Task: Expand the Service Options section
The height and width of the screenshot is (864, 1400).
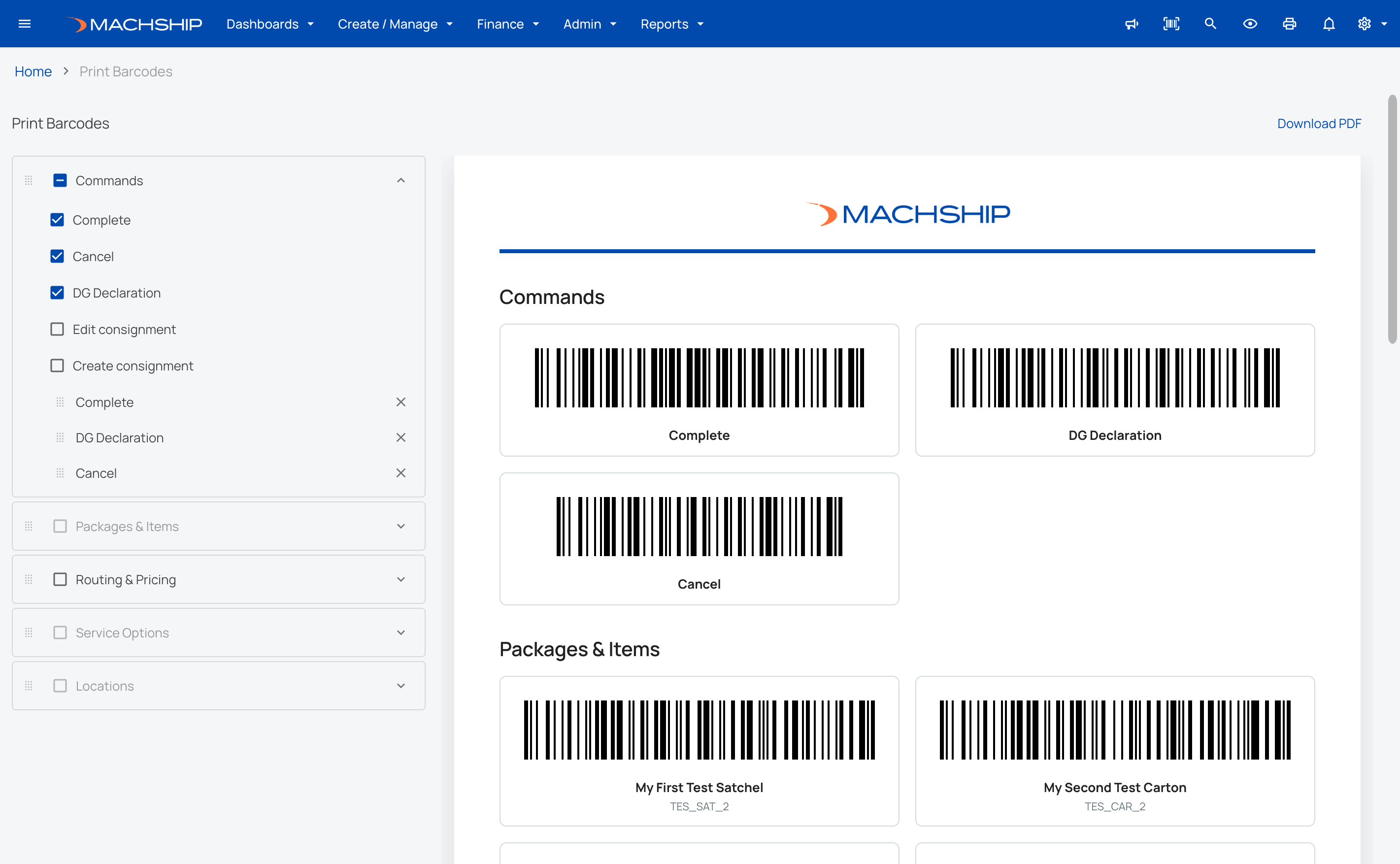Action: (400, 632)
